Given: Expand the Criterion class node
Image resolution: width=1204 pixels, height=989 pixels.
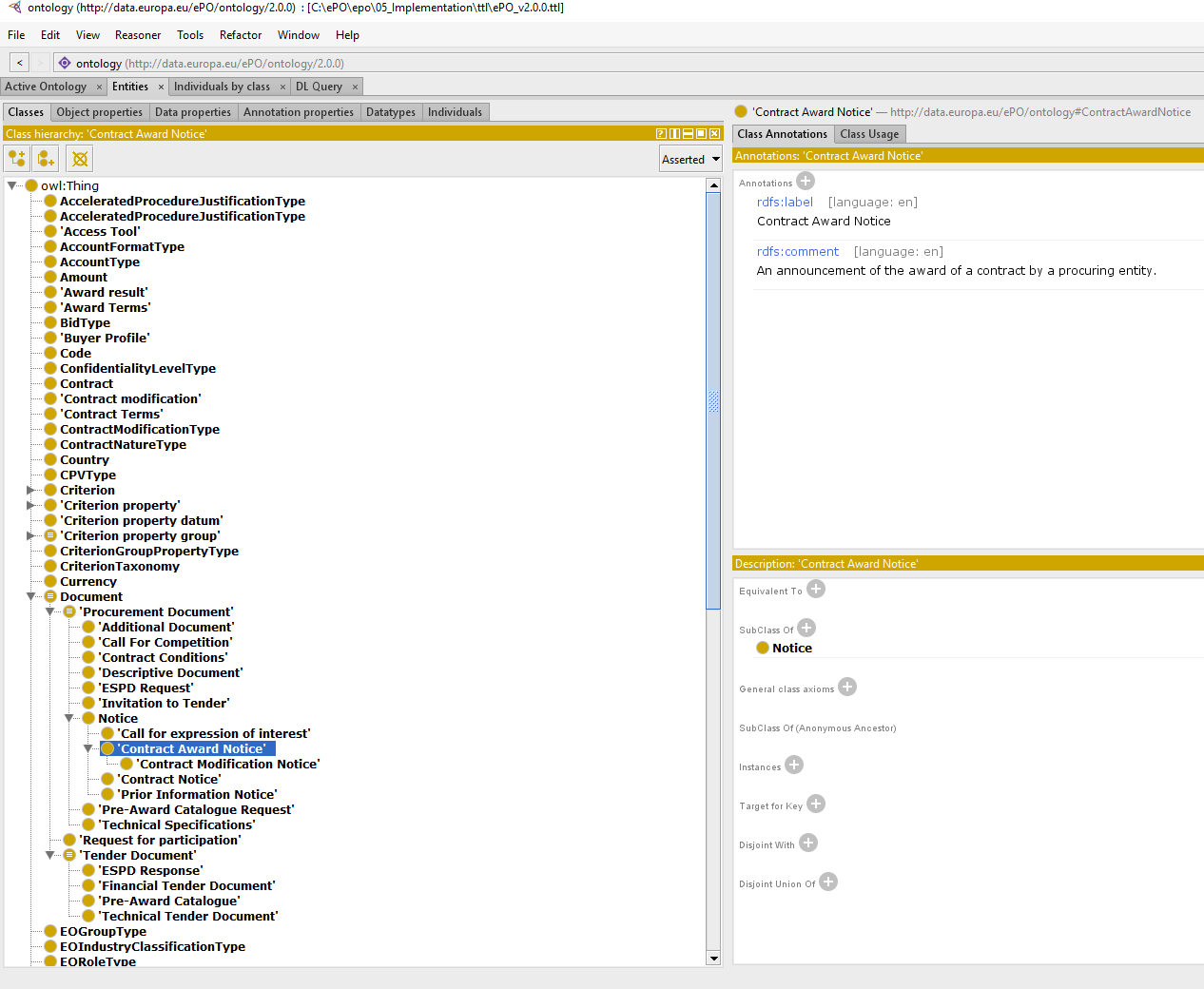Looking at the screenshot, I should 30,491.
